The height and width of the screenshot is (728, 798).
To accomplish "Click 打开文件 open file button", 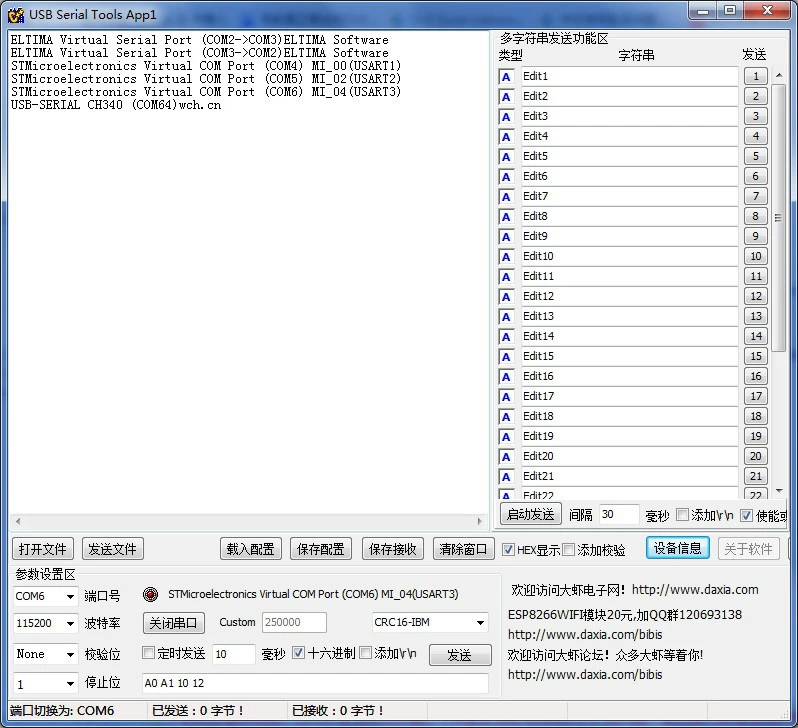I will point(43,549).
